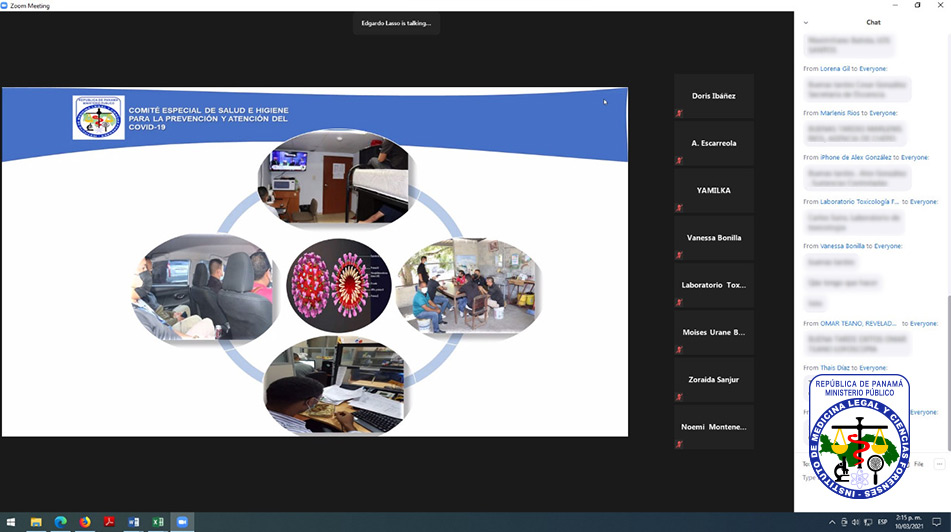
Task: Click the office desk worker photo
Action: pos(336,385)
